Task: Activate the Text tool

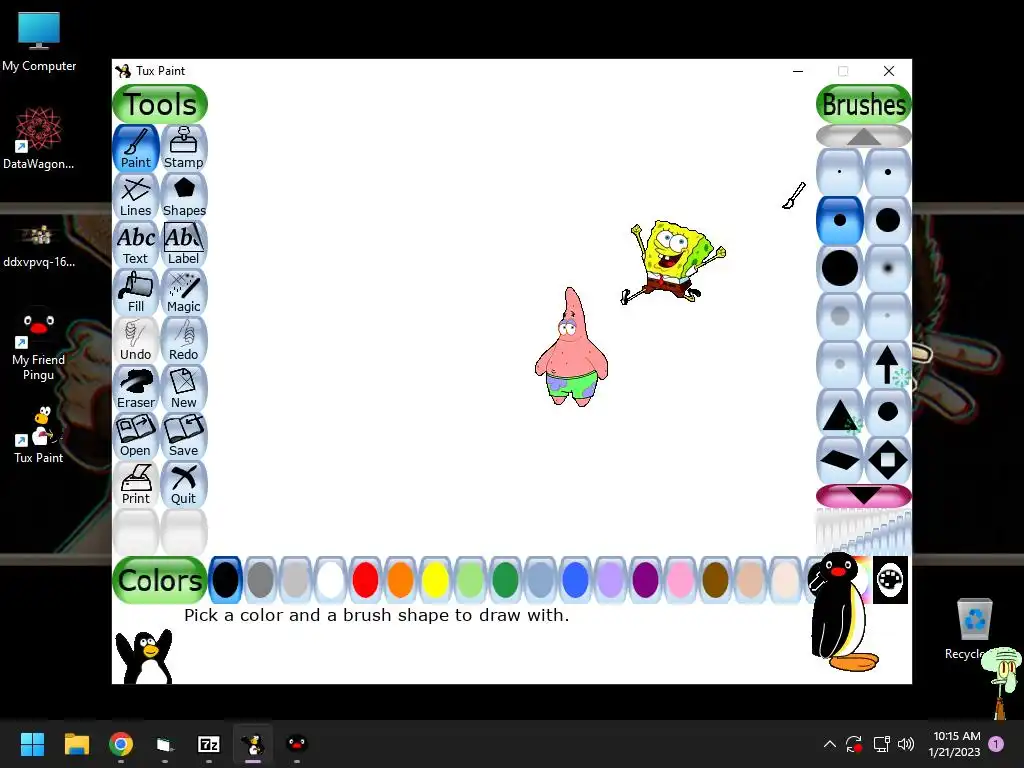Action: [136, 244]
